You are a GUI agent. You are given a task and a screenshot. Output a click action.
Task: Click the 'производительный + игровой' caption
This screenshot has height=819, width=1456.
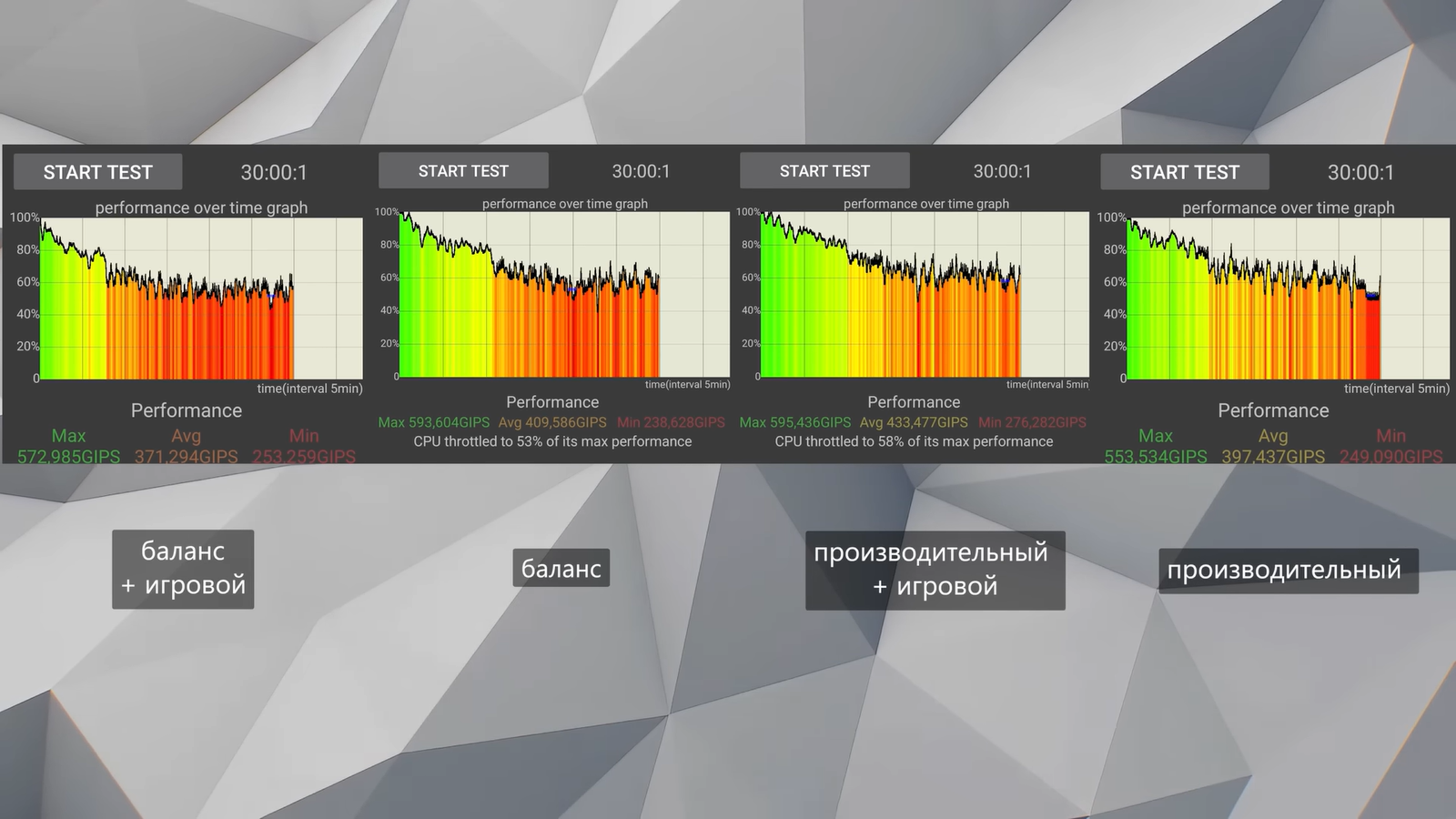tap(935, 570)
